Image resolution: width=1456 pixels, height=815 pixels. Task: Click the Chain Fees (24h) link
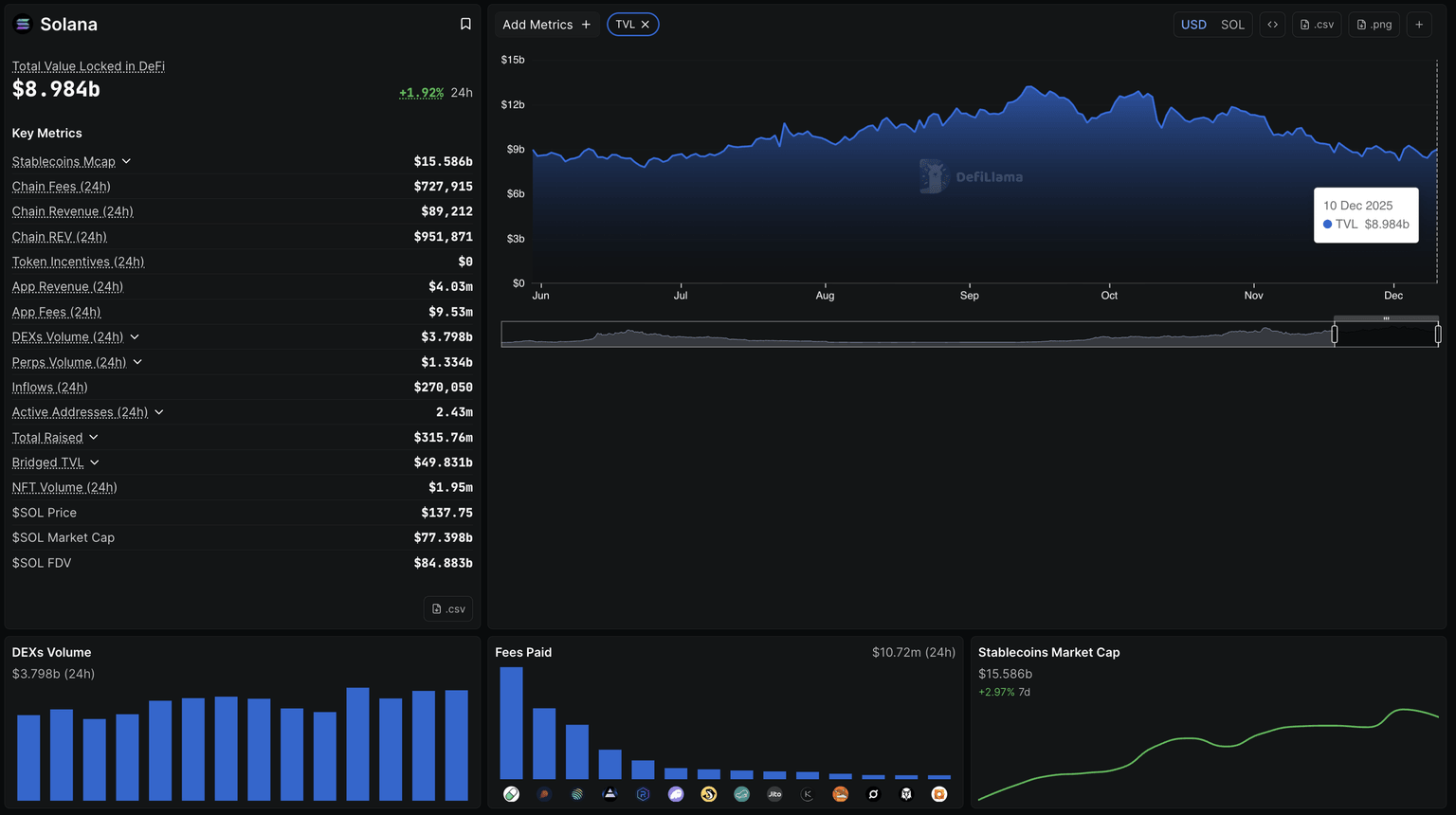[x=61, y=187]
